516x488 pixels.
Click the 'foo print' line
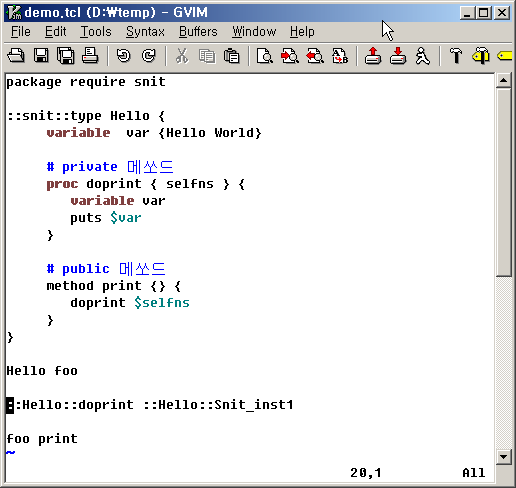[x=42, y=439]
